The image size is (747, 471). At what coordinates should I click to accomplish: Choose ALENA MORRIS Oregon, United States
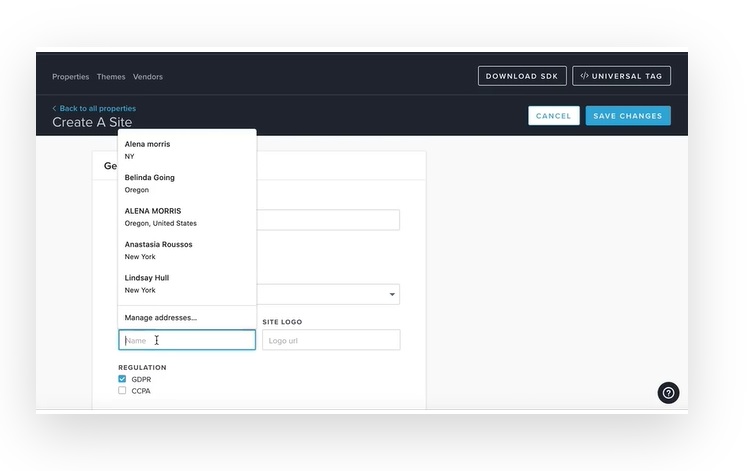187,217
